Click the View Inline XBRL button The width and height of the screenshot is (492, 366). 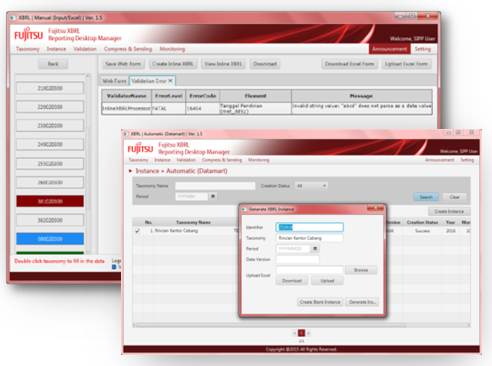pyautogui.click(x=223, y=64)
